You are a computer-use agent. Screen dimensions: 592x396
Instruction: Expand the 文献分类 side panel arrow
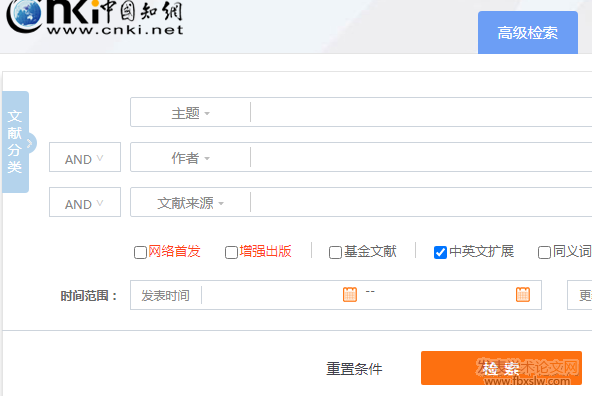point(31,143)
